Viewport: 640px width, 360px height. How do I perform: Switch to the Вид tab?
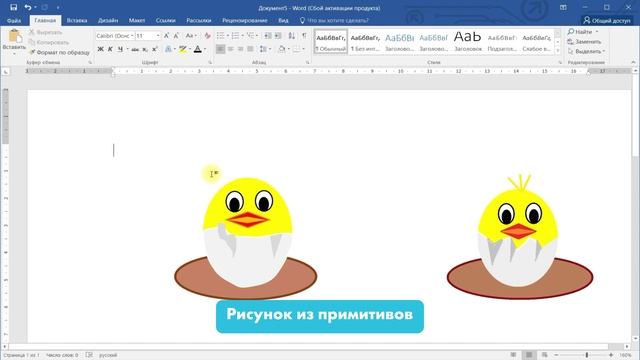[x=283, y=20]
